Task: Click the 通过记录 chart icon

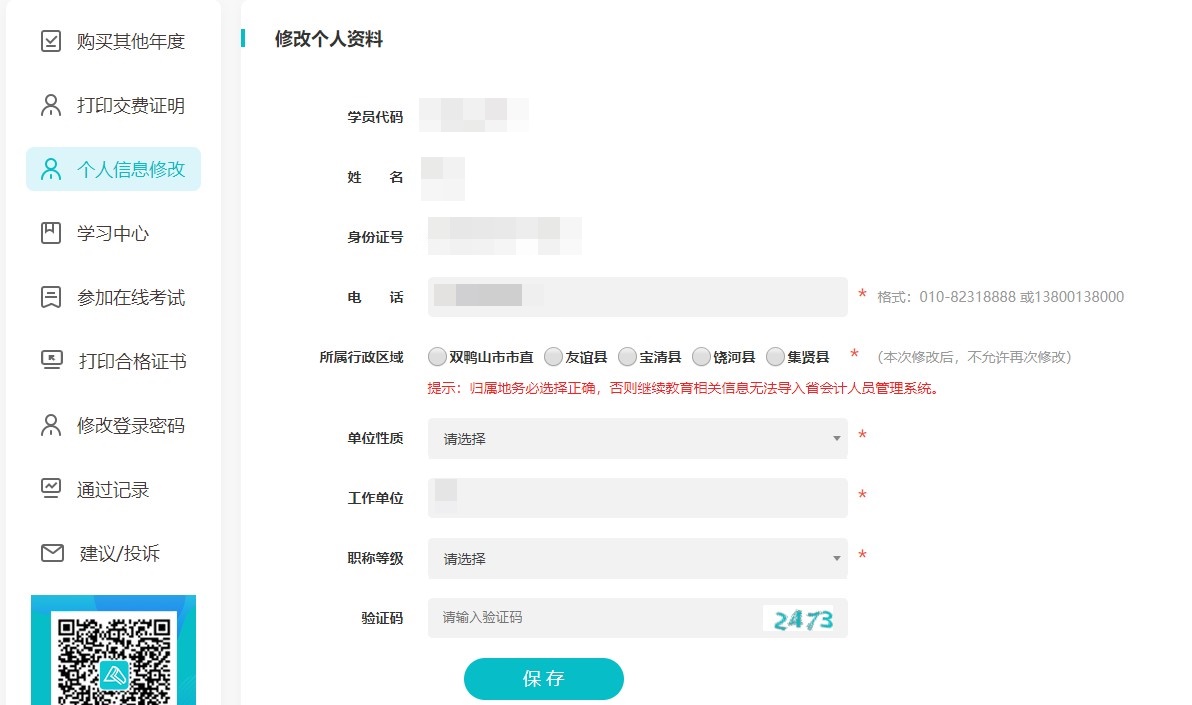Action: tap(50, 489)
